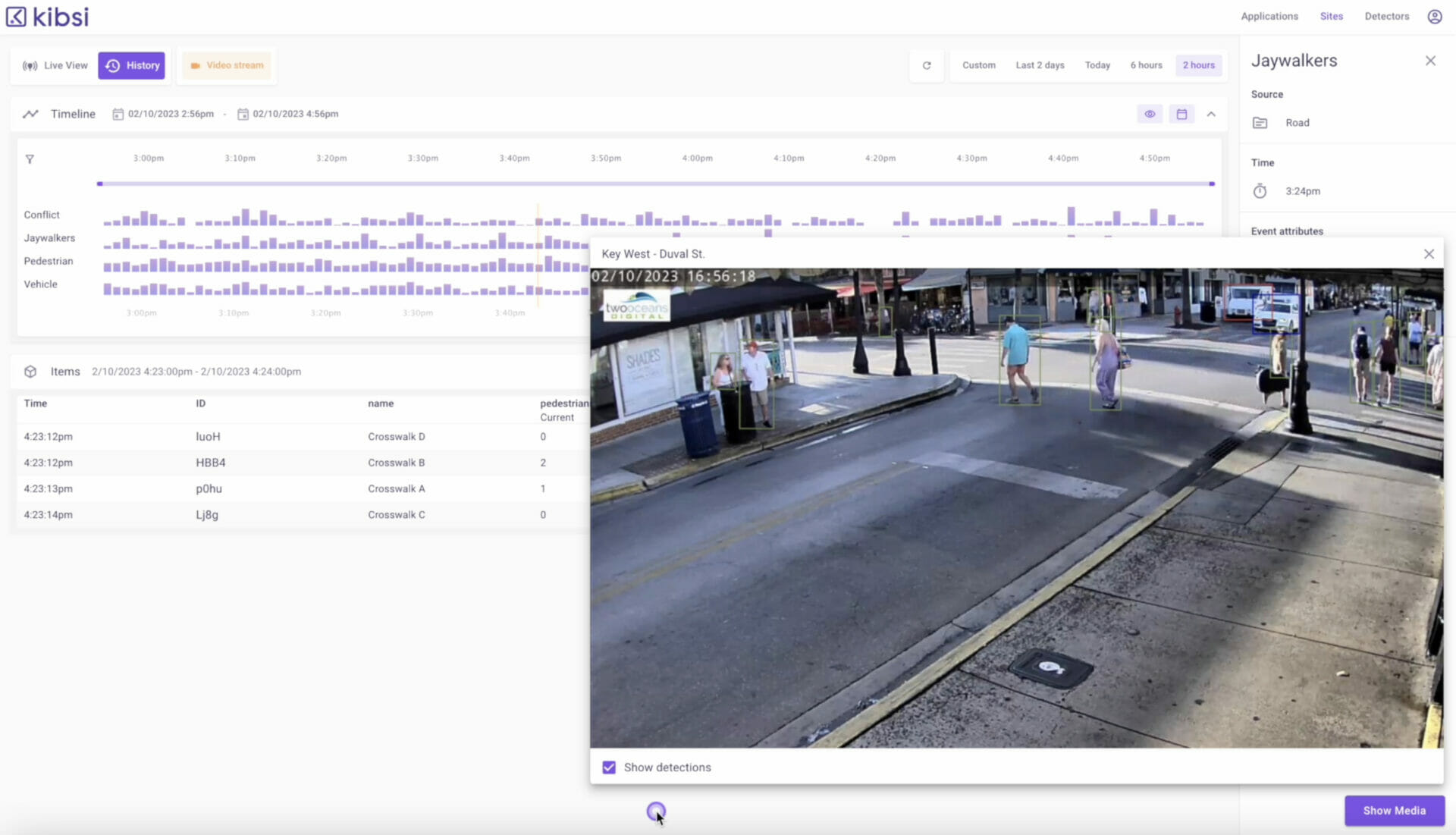The image size is (1456, 835).
Task: Select the row with ID p0hu
Action: pos(303,489)
